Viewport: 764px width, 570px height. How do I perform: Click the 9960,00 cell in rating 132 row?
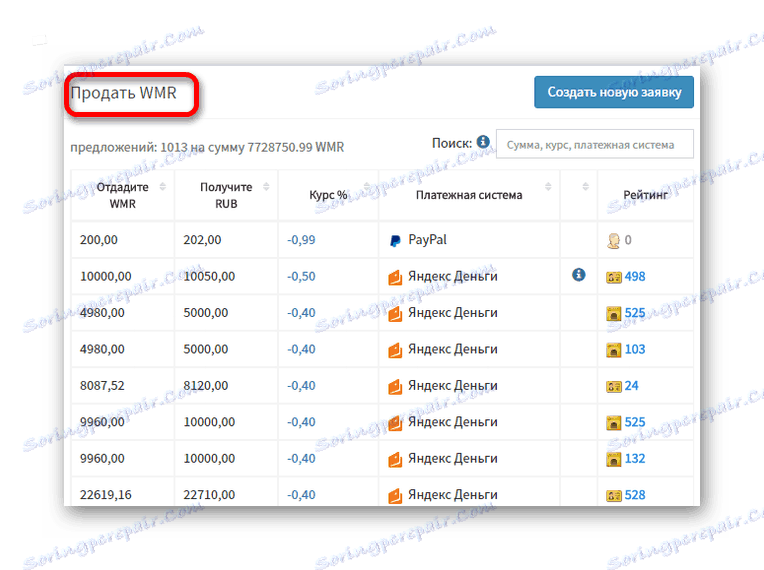point(123,458)
